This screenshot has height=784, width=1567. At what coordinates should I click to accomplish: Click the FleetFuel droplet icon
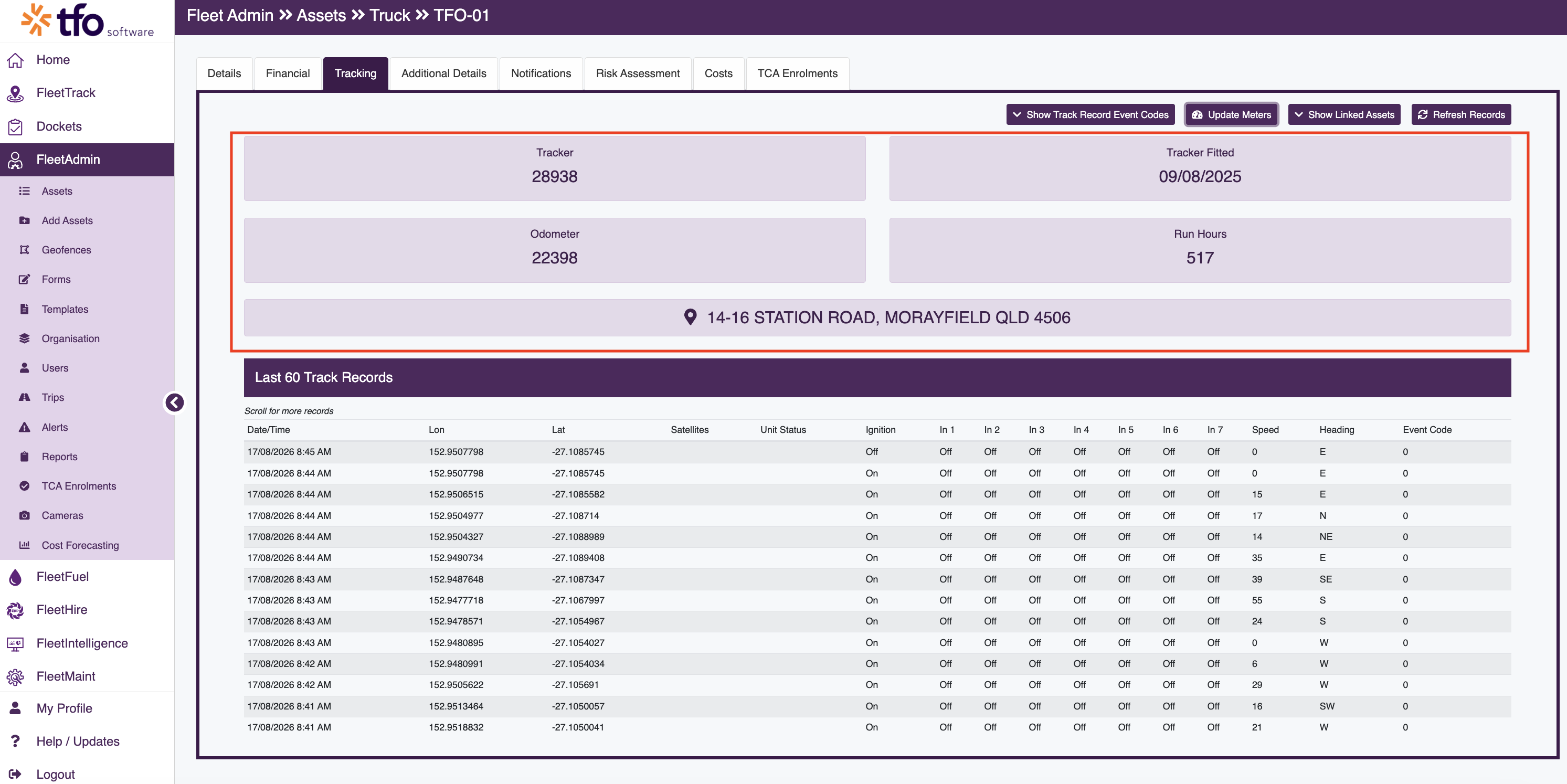[15, 577]
